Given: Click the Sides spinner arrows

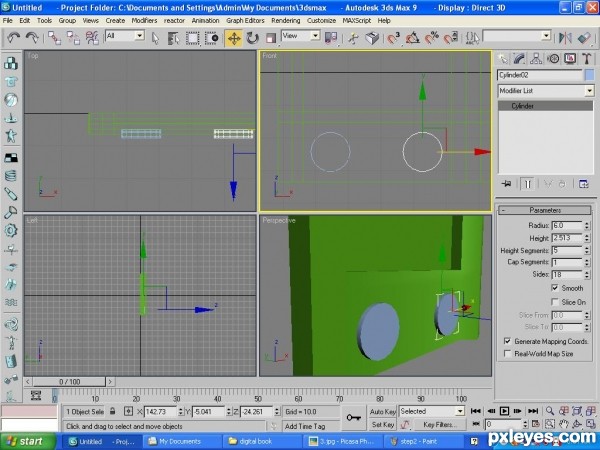Looking at the screenshot, I should point(587,275).
